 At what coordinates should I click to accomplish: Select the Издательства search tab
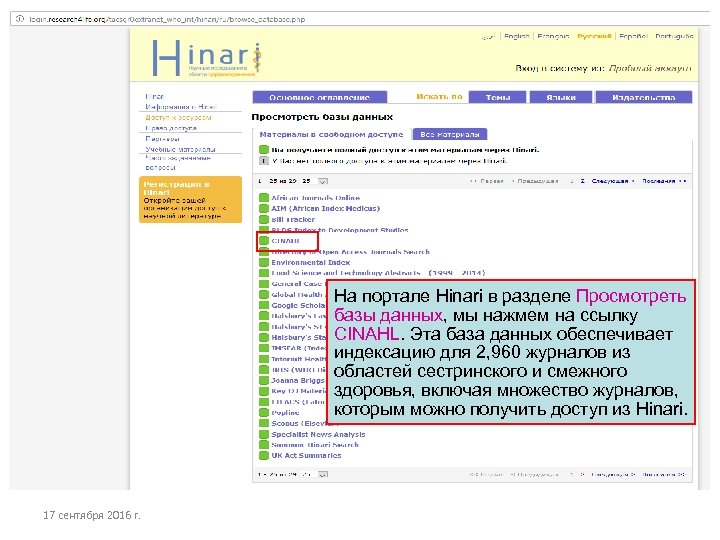click(644, 97)
